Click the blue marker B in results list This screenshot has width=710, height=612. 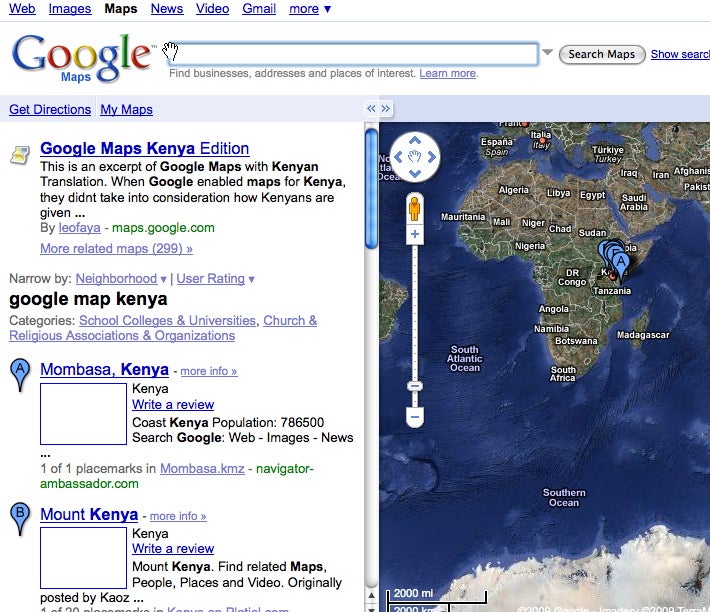(x=20, y=519)
